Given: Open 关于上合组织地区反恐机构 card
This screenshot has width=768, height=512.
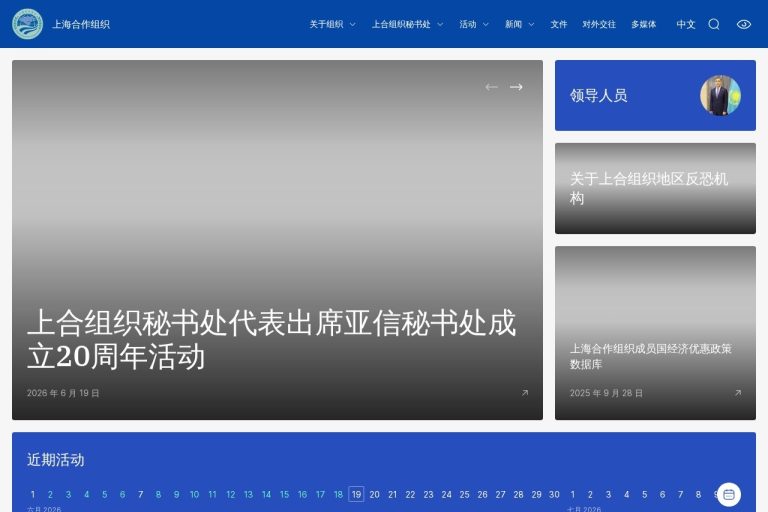Looking at the screenshot, I should pos(655,188).
